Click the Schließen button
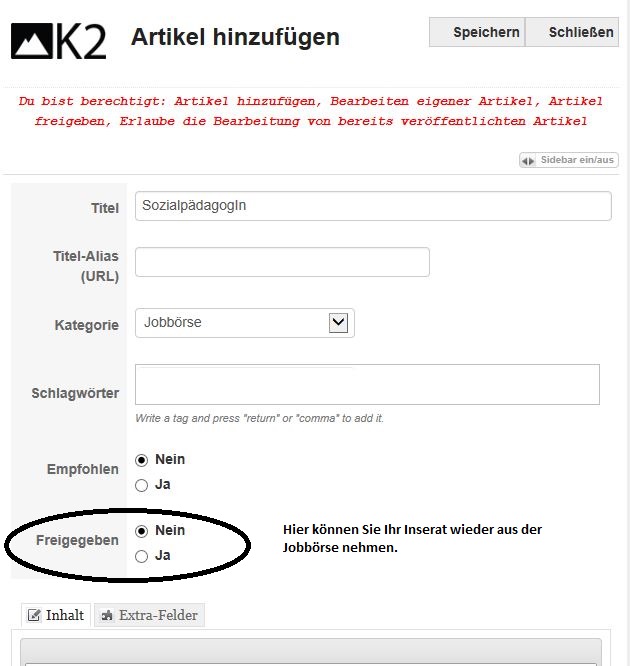 (x=572, y=32)
